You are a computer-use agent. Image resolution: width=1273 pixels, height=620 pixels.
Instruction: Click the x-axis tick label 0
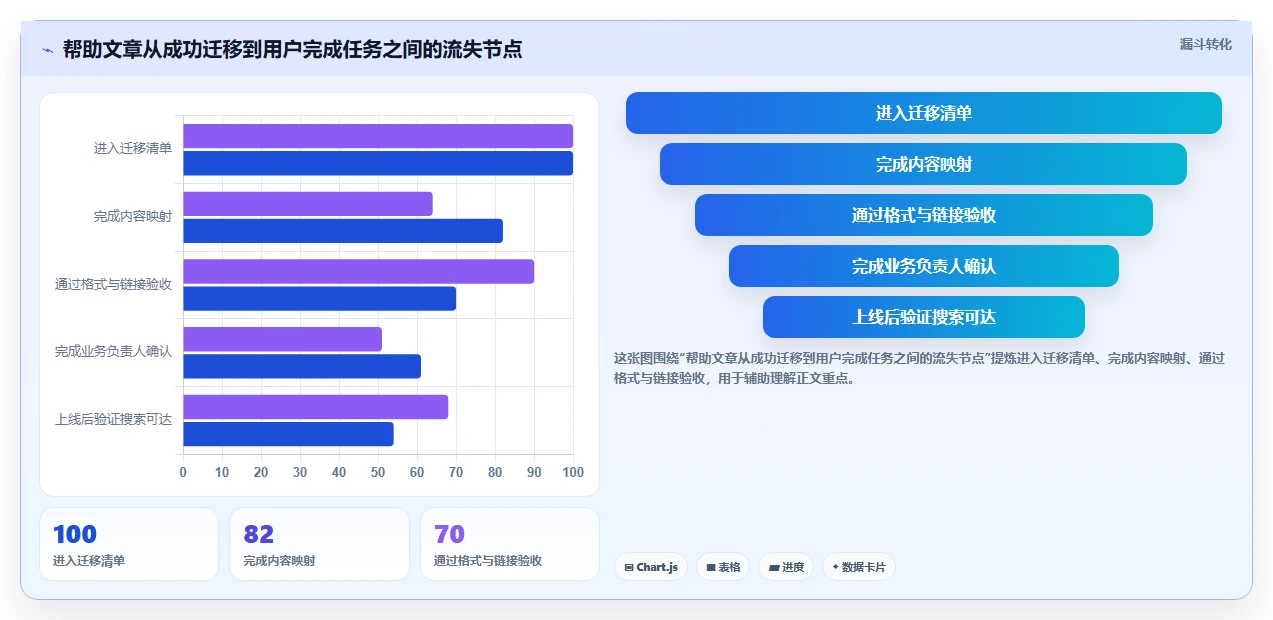[183, 472]
